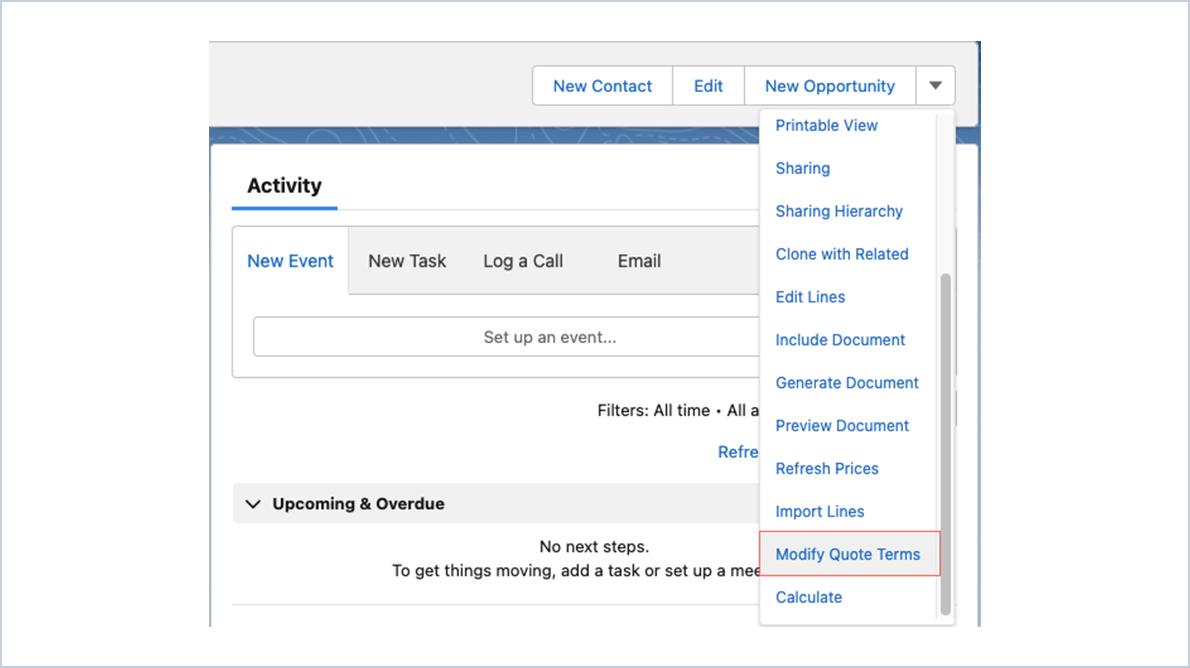Choose the highlighted Modify Quote Terms option
The height and width of the screenshot is (668, 1190).
tap(848, 554)
